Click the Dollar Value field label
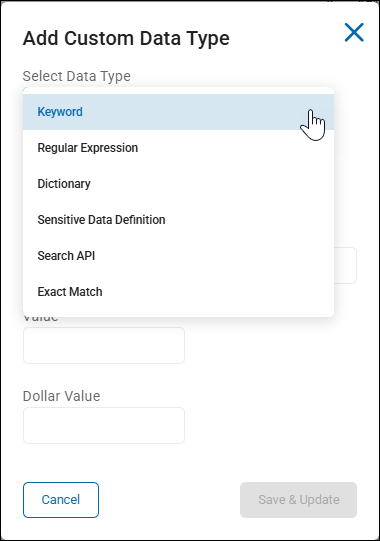The image size is (380, 541). click(x=61, y=396)
